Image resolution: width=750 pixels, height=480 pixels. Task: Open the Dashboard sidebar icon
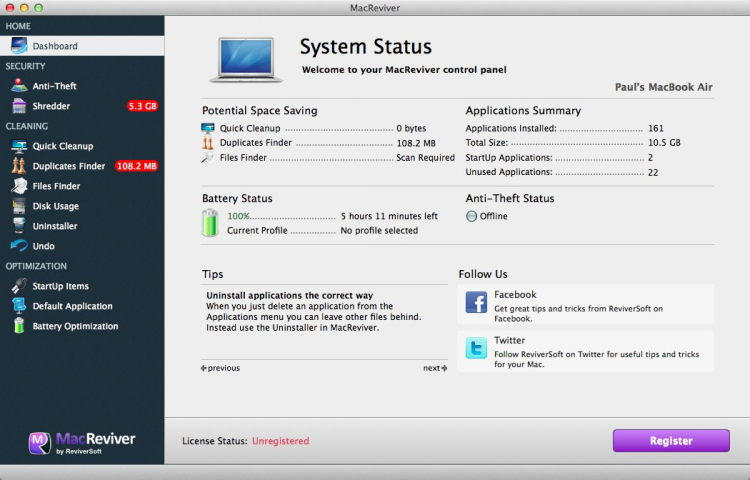19,46
